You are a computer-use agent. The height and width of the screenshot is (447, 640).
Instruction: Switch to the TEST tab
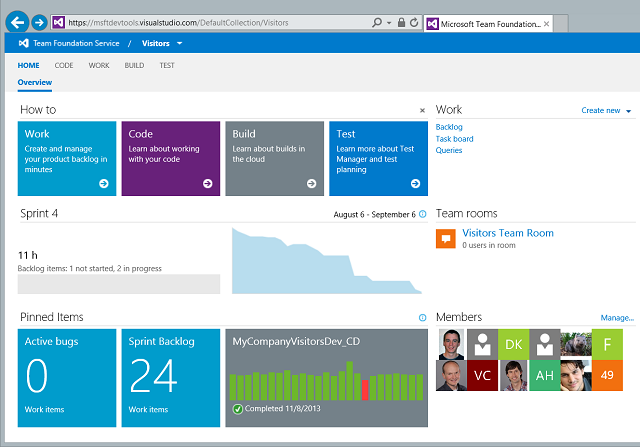[x=167, y=65]
